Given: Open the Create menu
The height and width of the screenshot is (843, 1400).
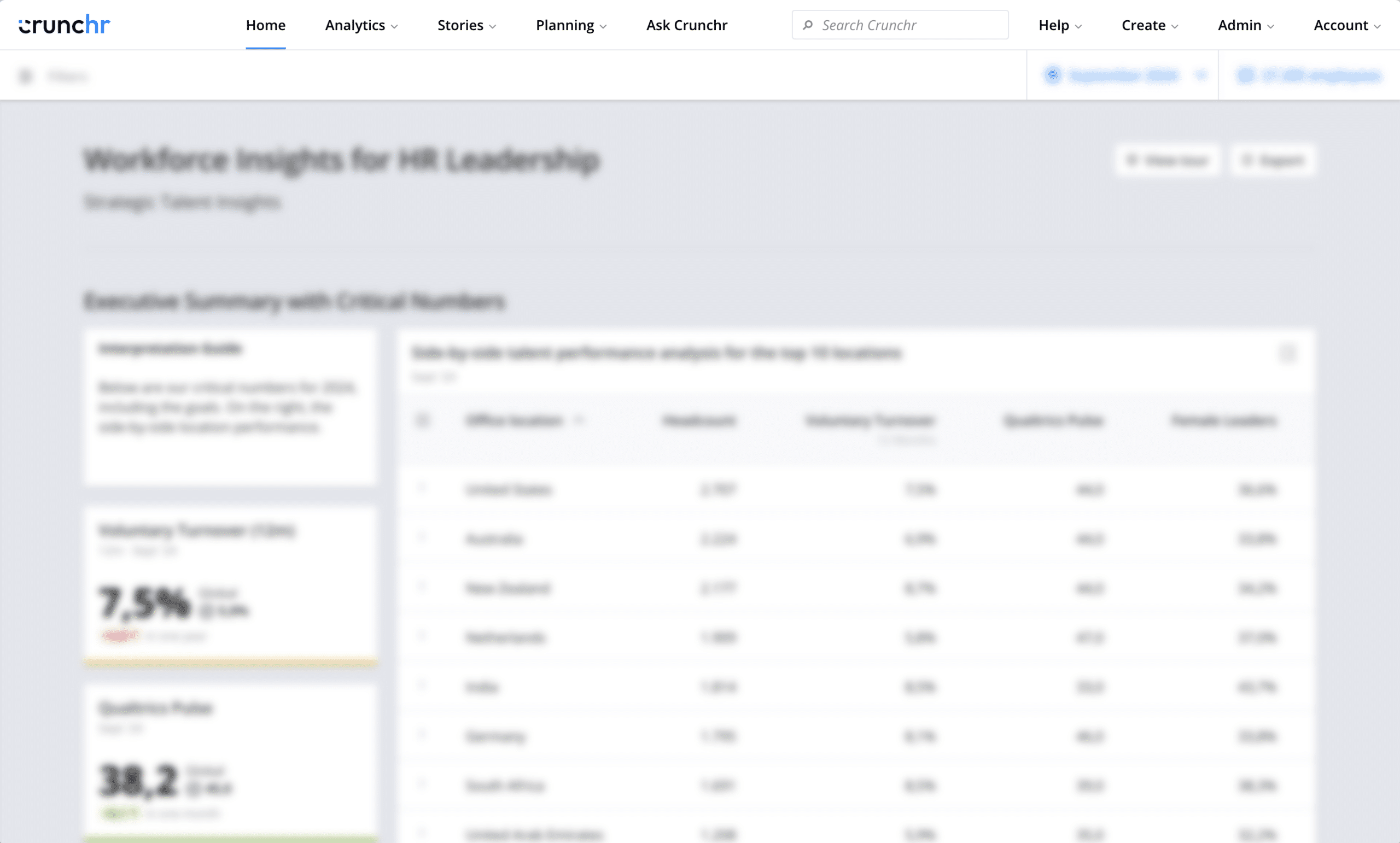Looking at the screenshot, I should tap(1150, 25).
